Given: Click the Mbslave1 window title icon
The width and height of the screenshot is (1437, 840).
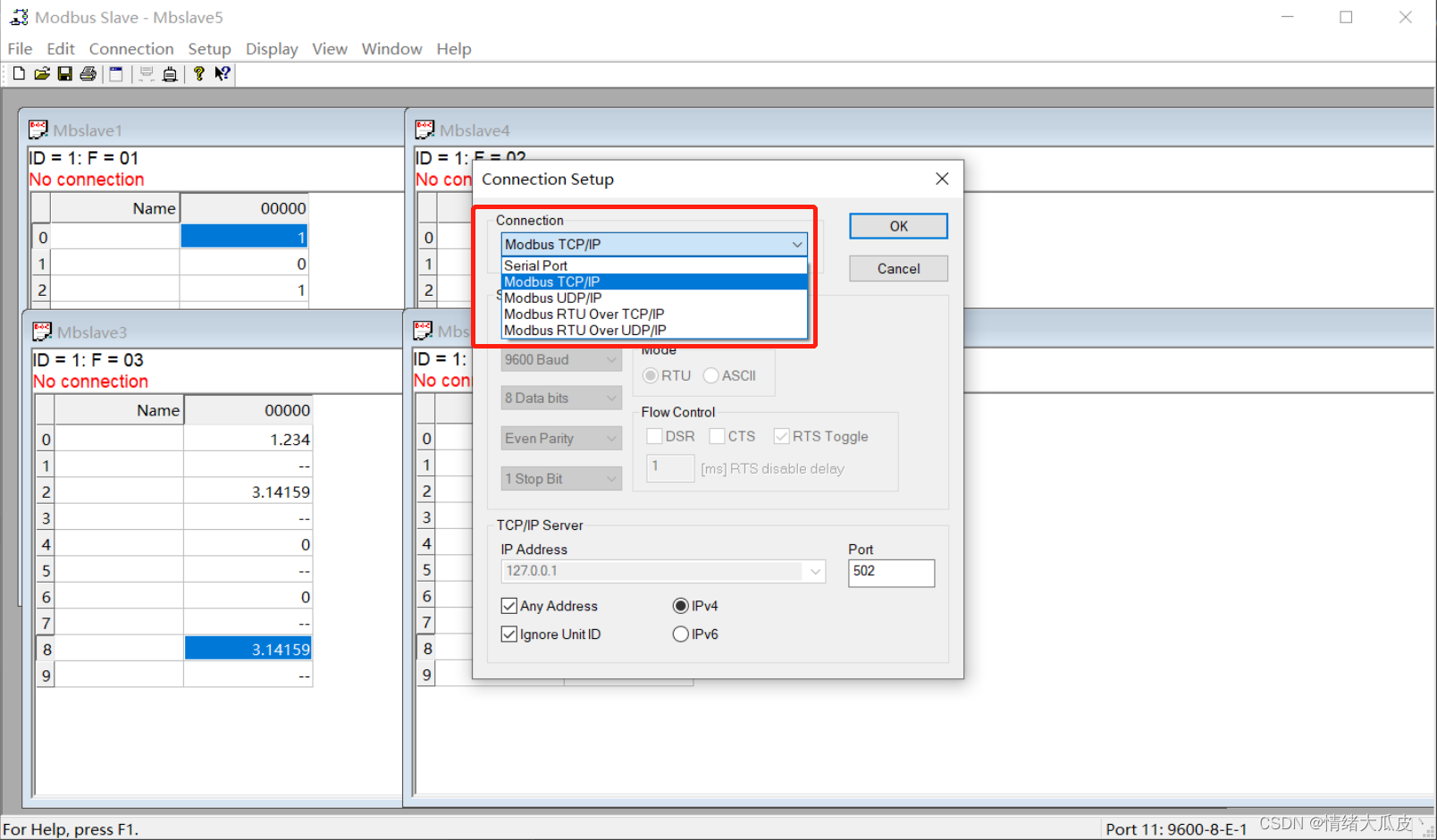Looking at the screenshot, I should tap(38, 130).
